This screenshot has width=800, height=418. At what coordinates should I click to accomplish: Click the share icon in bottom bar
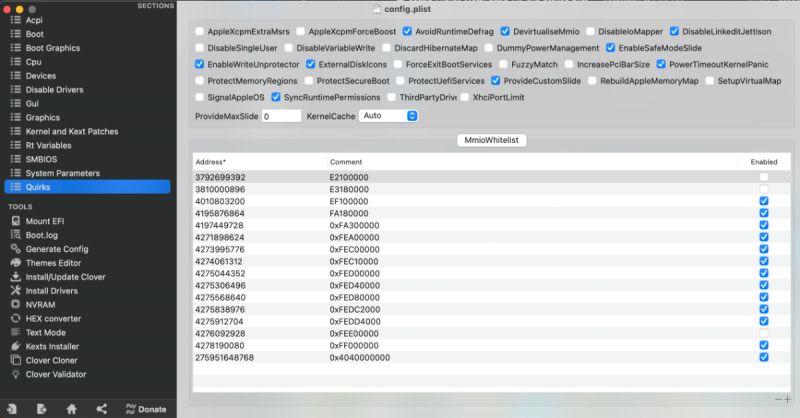click(x=102, y=409)
